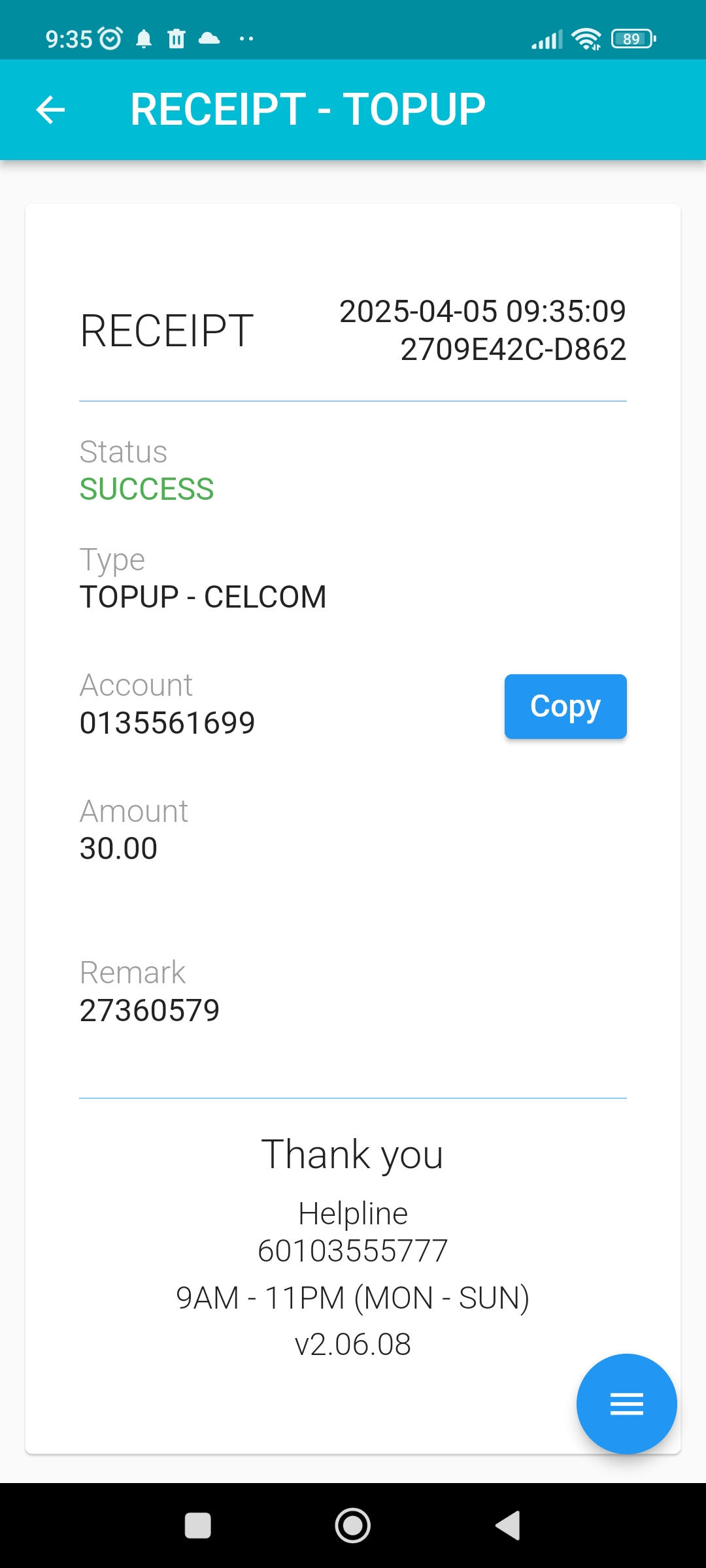The width and height of the screenshot is (706, 1568).
Task: Tap the RECEIPT - TOPUP header title
Action: click(x=308, y=109)
